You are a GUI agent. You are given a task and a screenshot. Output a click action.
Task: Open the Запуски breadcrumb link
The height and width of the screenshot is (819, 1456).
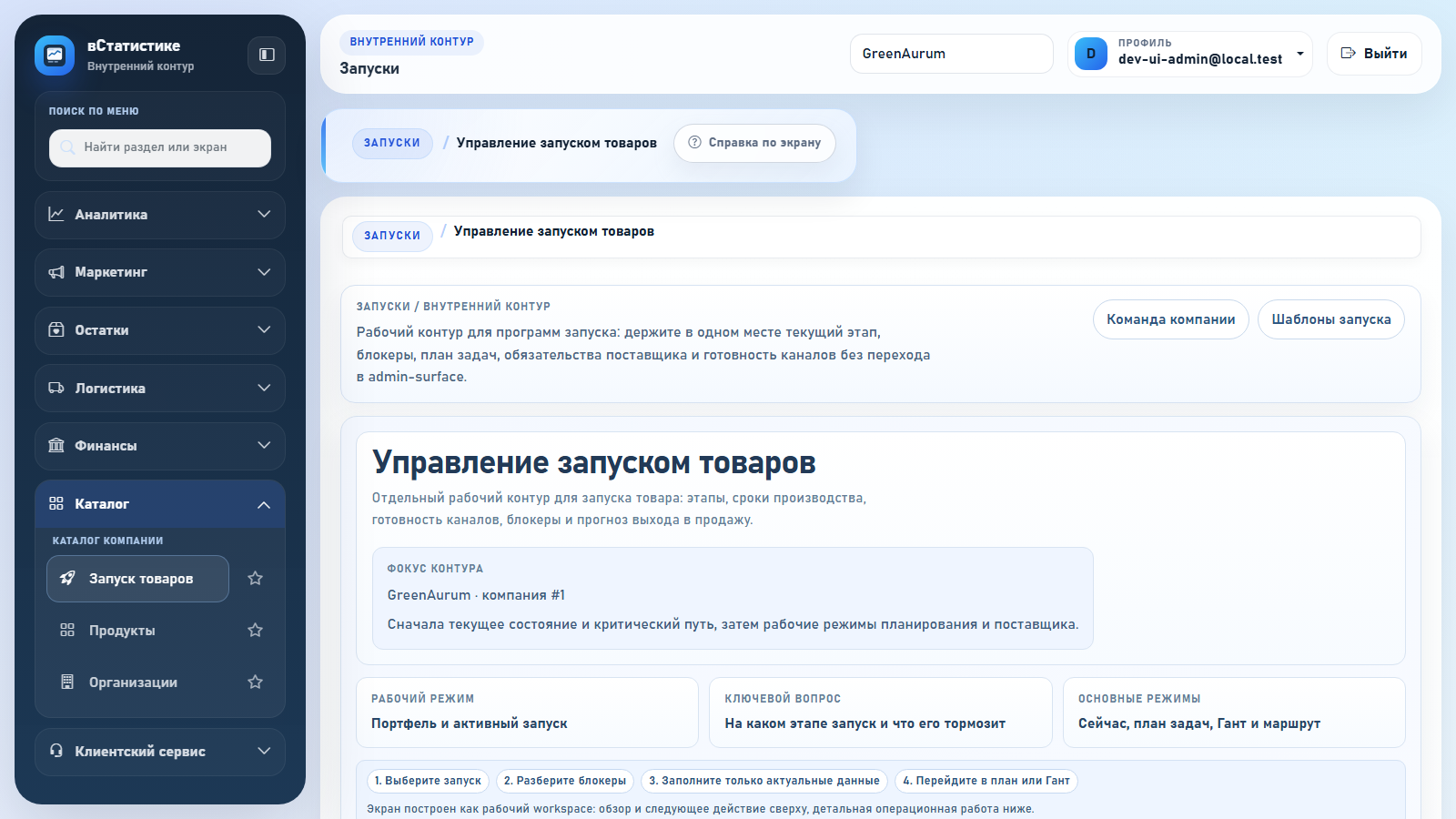click(x=392, y=143)
